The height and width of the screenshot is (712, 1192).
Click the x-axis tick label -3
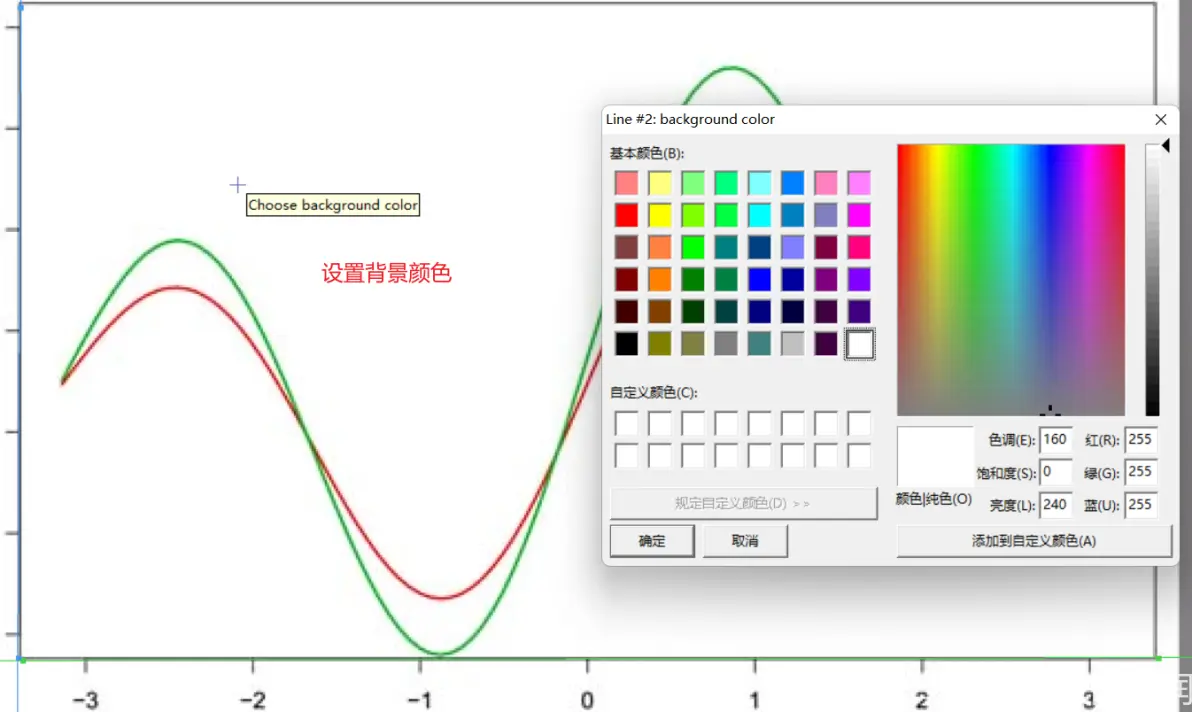[85, 700]
